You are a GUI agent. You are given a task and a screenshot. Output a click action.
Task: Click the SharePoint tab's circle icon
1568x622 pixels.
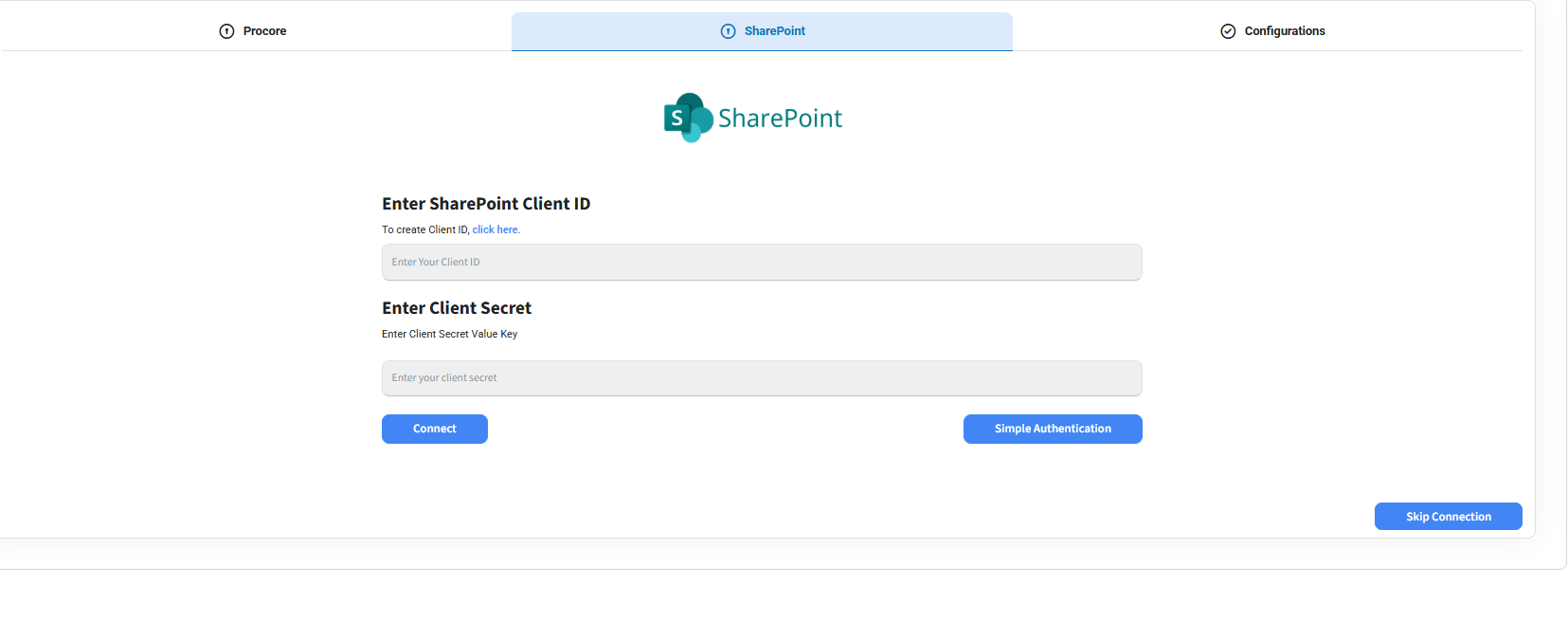pos(728,31)
